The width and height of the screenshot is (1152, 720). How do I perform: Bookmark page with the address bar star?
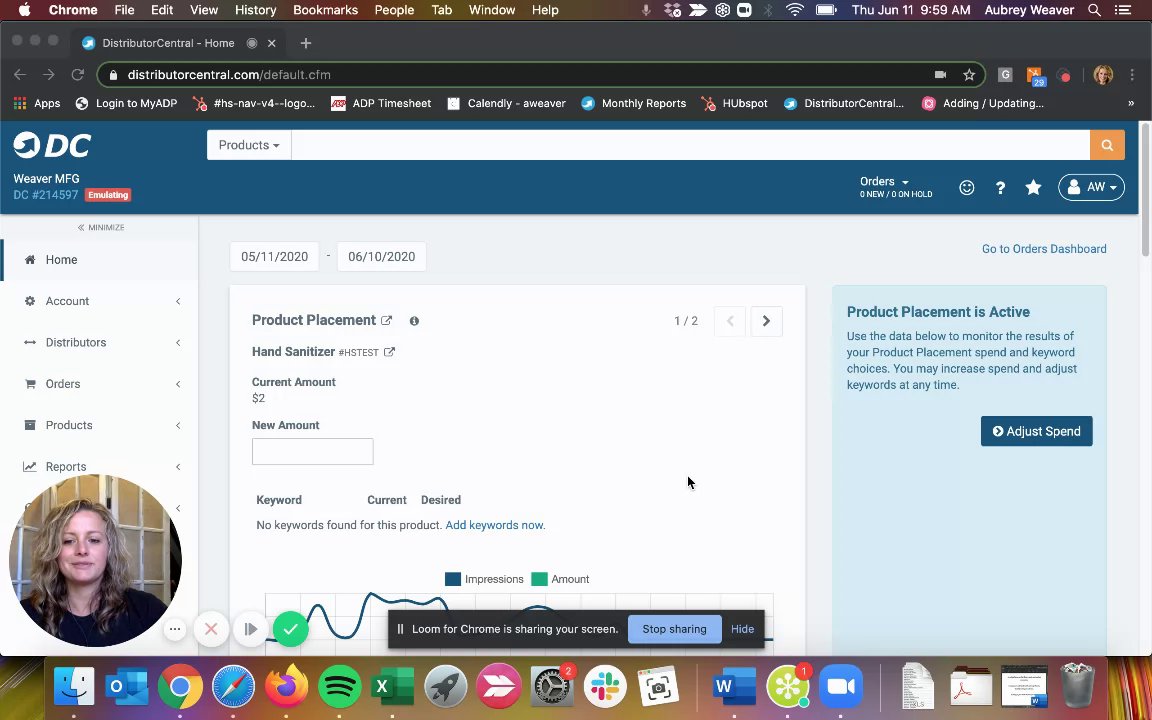pos(969,74)
